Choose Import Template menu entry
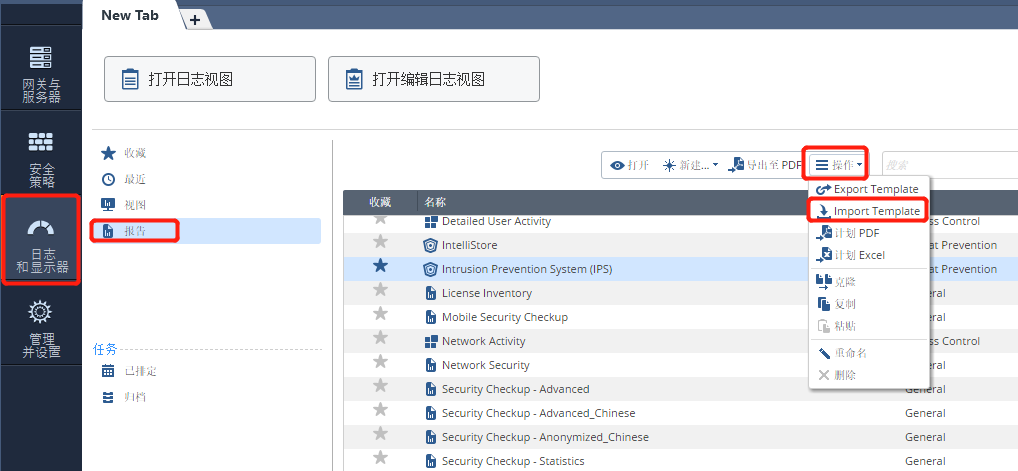1018x471 pixels. pyautogui.click(x=869, y=211)
